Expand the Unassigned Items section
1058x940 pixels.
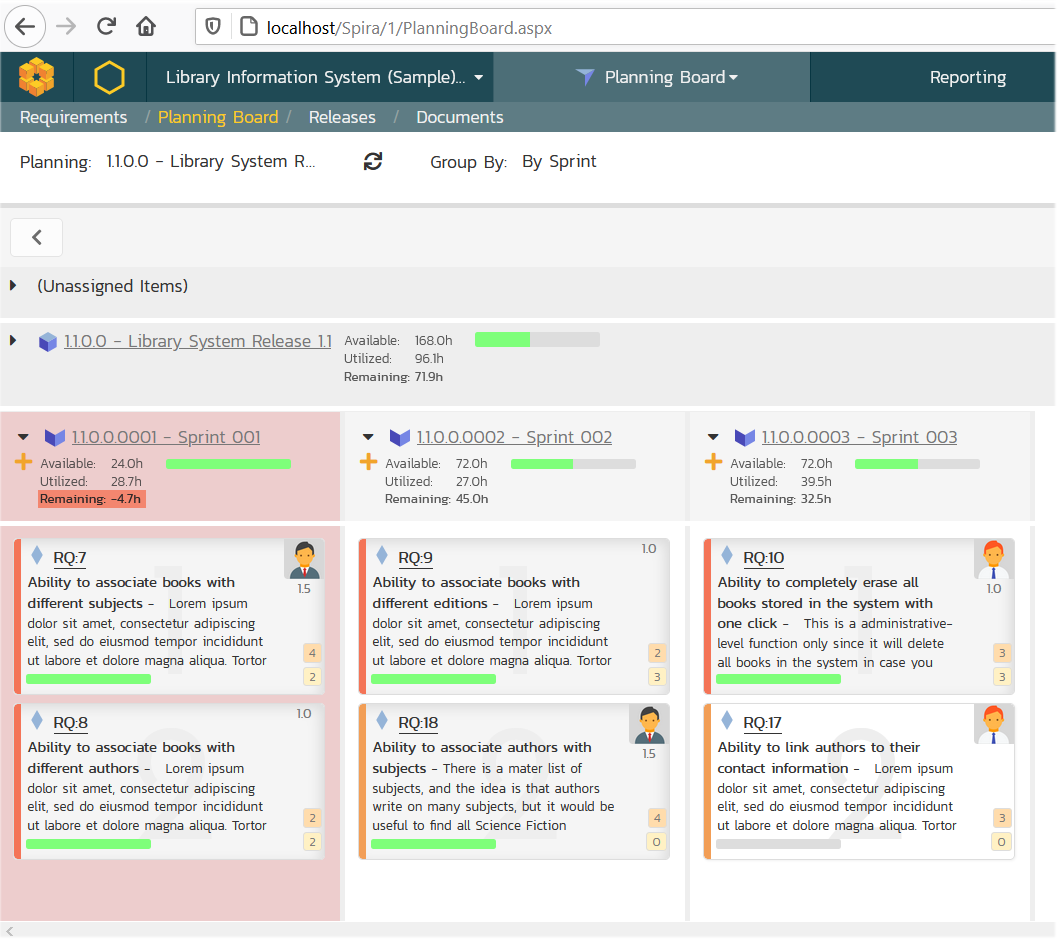tap(14, 286)
